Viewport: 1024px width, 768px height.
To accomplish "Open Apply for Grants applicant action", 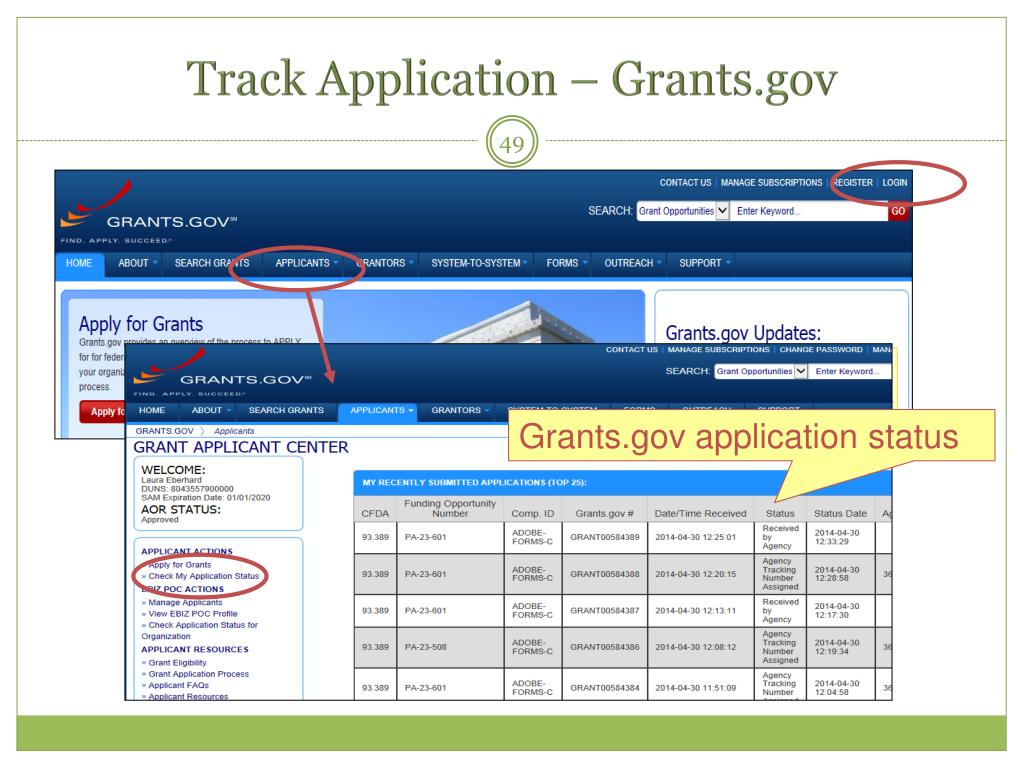I will (180, 565).
